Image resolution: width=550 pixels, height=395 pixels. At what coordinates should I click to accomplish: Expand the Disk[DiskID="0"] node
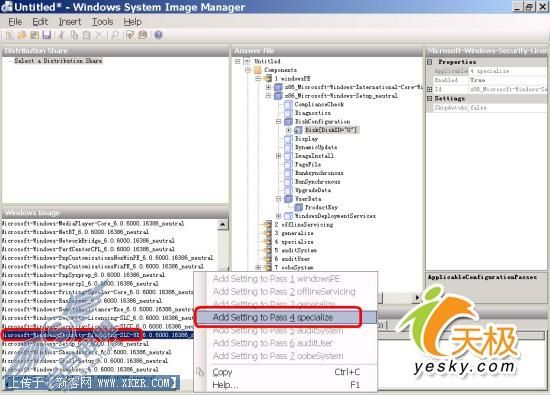pos(289,130)
